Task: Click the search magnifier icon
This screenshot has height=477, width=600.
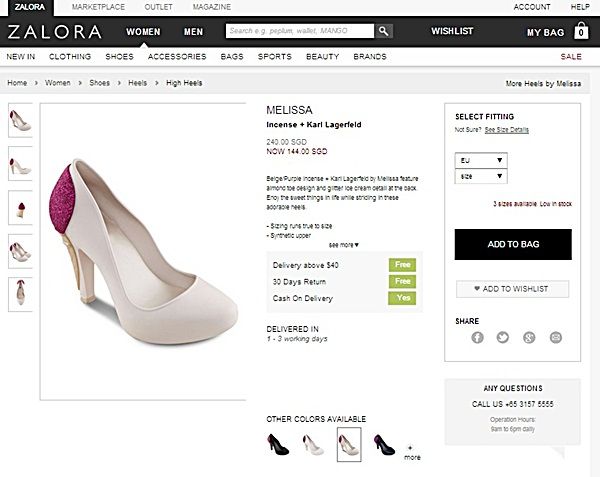Action: coord(383,31)
